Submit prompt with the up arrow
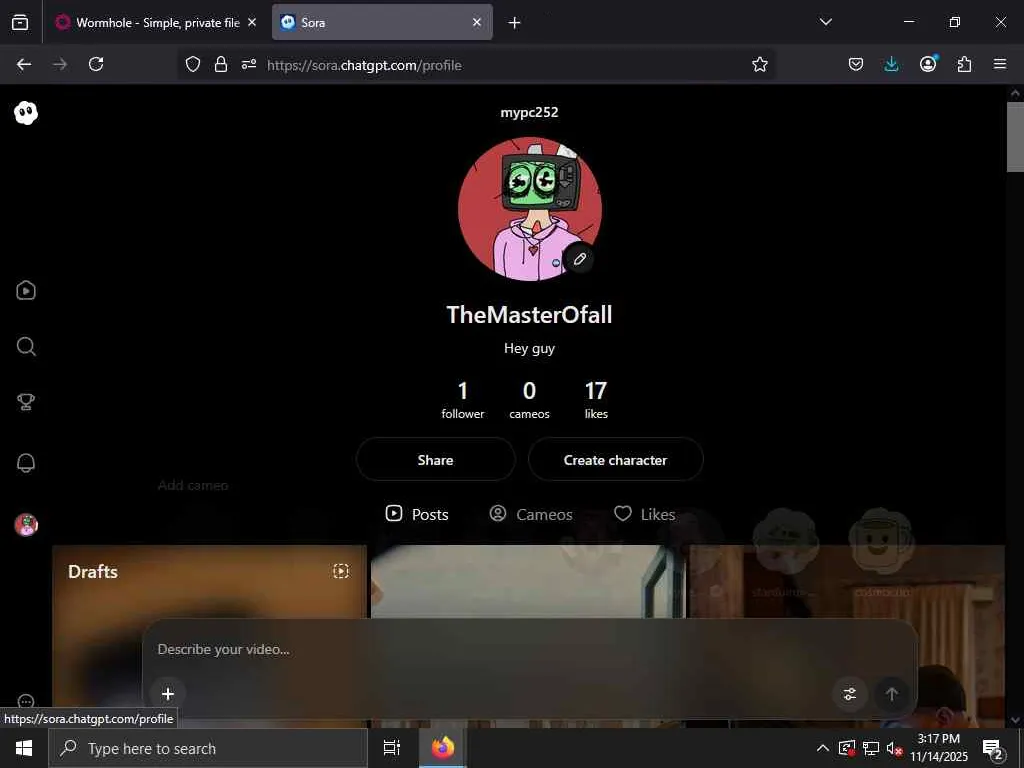This screenshot has height=768, width=1024. click(891, 694)
